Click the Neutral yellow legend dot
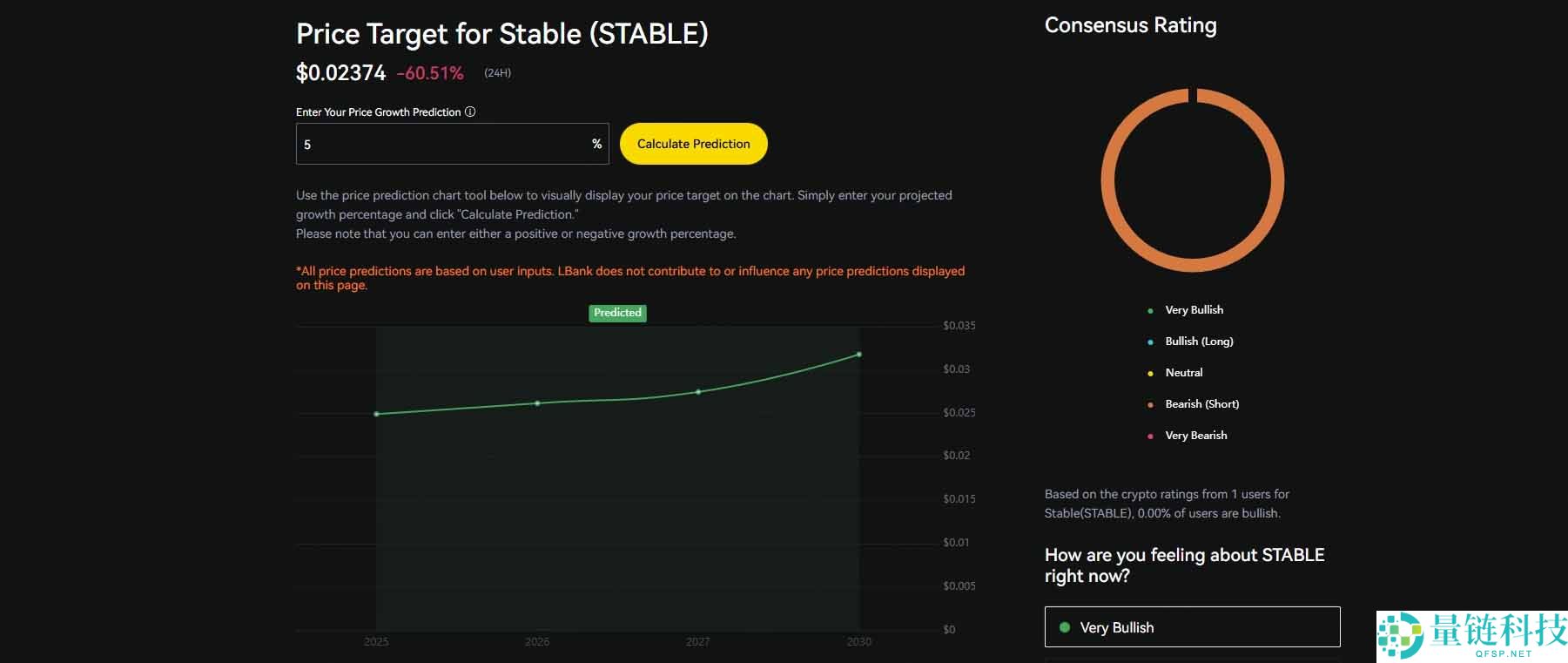This screenshot has height=663, width=1568. tap(1151, 372)
